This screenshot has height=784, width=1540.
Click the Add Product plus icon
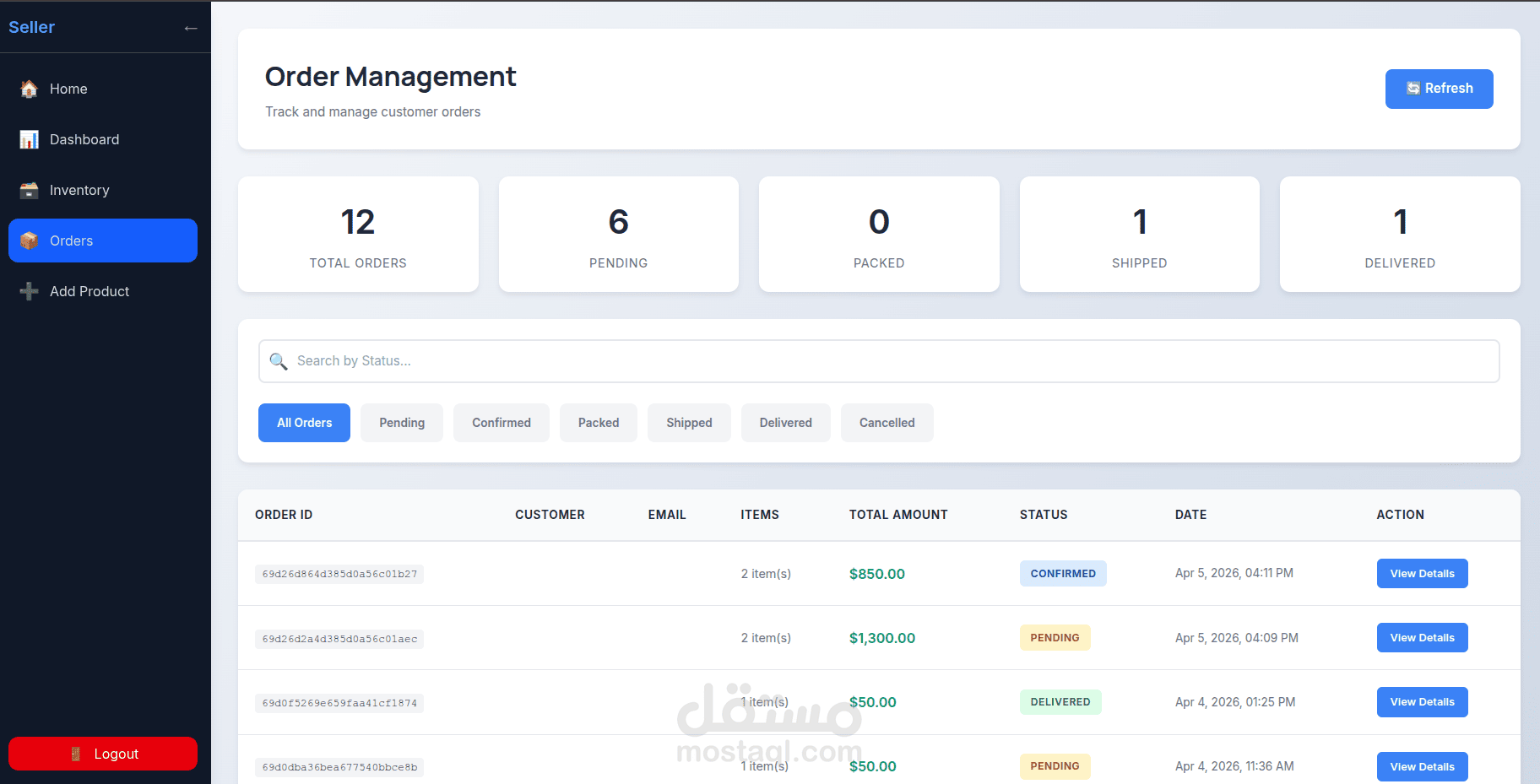(x=30, y=291)
